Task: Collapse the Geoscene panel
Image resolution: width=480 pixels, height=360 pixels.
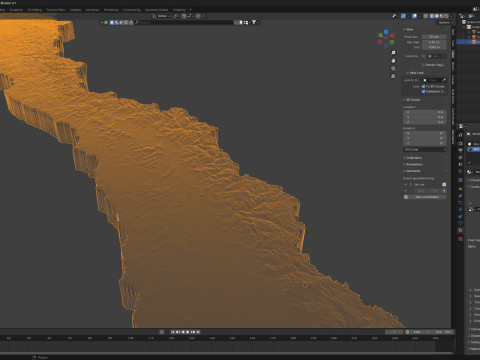Action: [x=412, y=171]
